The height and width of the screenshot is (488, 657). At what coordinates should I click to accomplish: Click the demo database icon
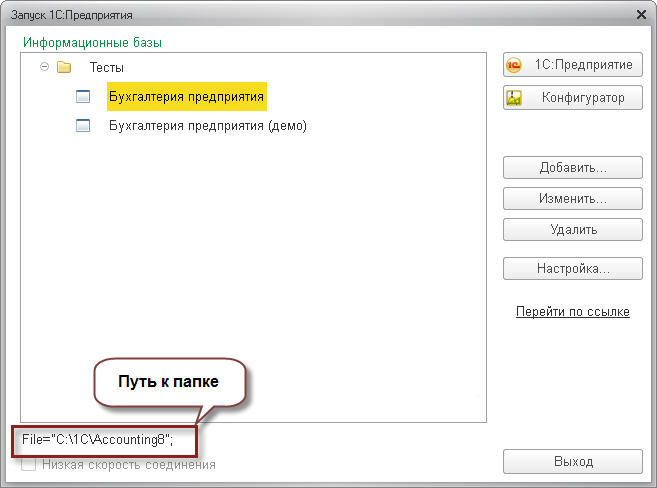(84, 126)
